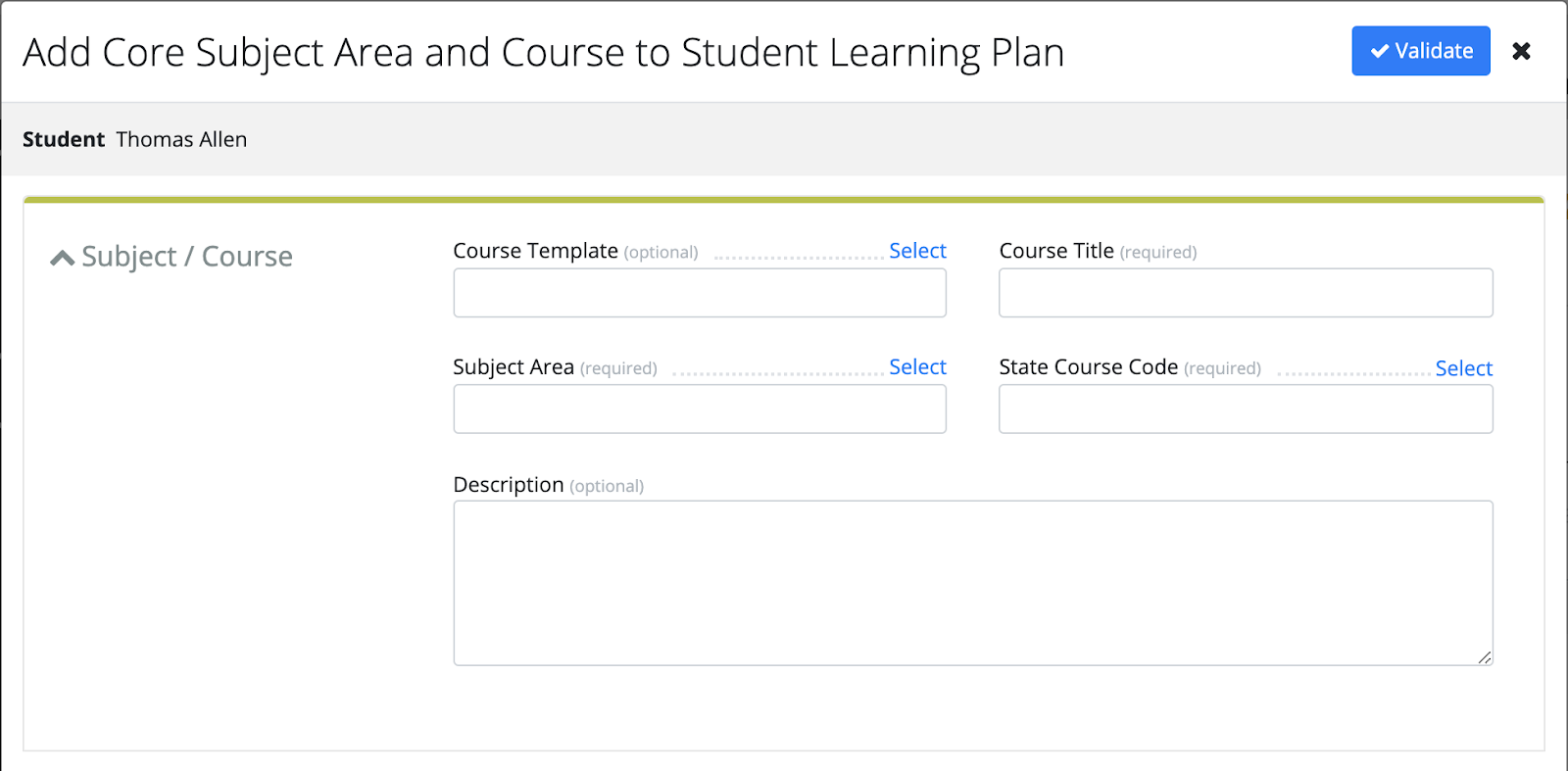Image resolution: width=1568 pixels, height=771 pixels.
Task: Focus the State Course Code input field
Action: pyautogui.click(x=1245, y=409)
